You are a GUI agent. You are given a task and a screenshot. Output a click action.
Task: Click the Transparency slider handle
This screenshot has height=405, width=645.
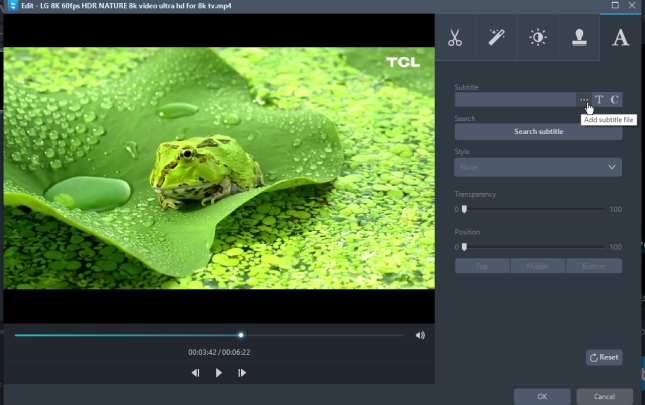[464, 209]
